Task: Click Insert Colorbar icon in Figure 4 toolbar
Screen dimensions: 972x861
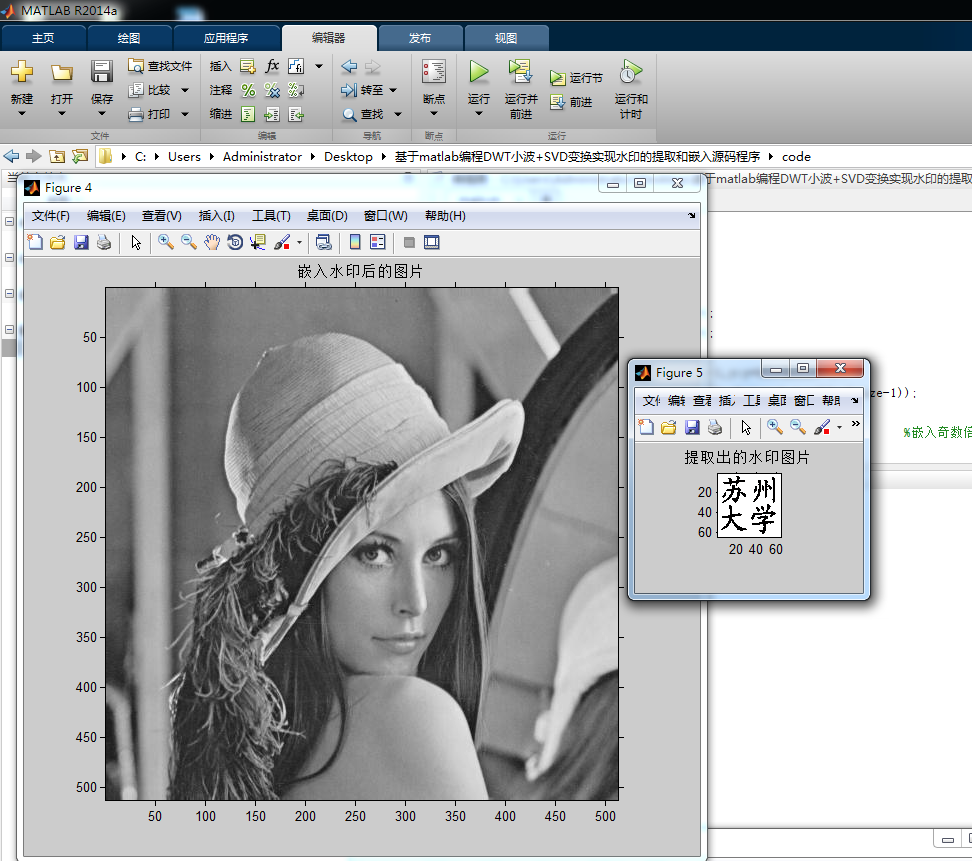Action: 355,242
